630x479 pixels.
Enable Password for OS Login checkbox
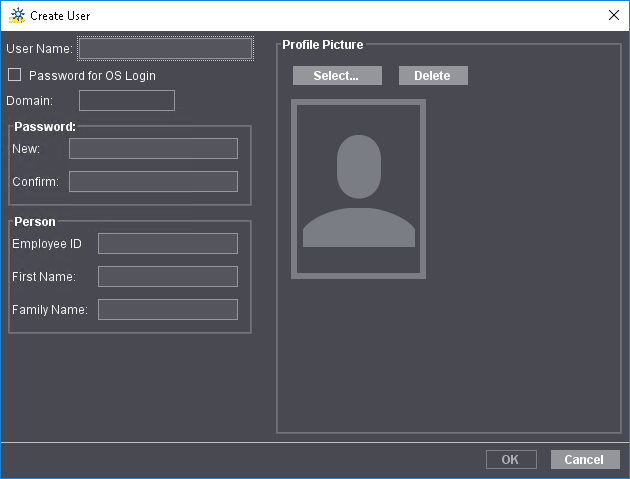15,75
